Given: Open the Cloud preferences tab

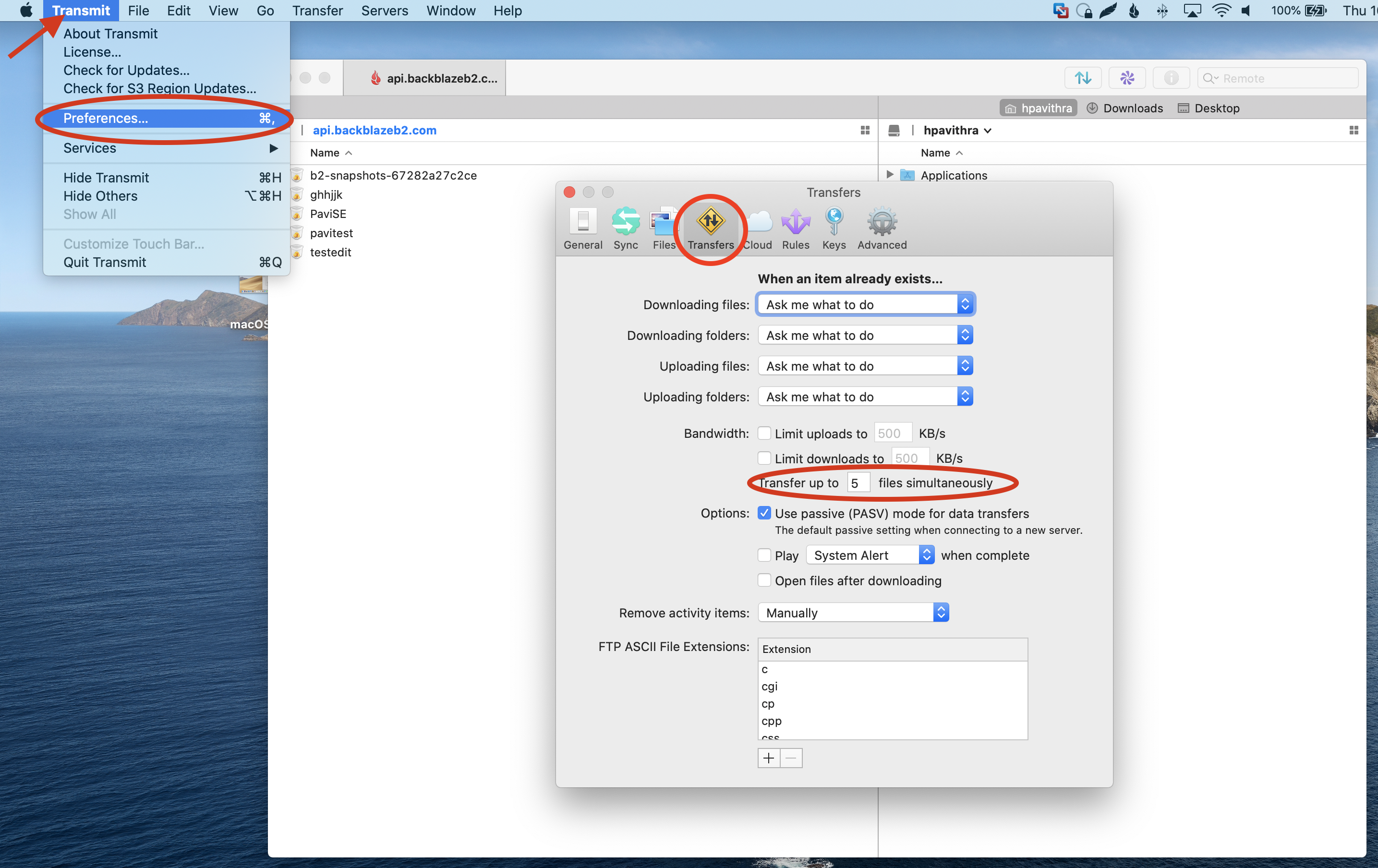Looking at the screenshot, I should [758, 229].
